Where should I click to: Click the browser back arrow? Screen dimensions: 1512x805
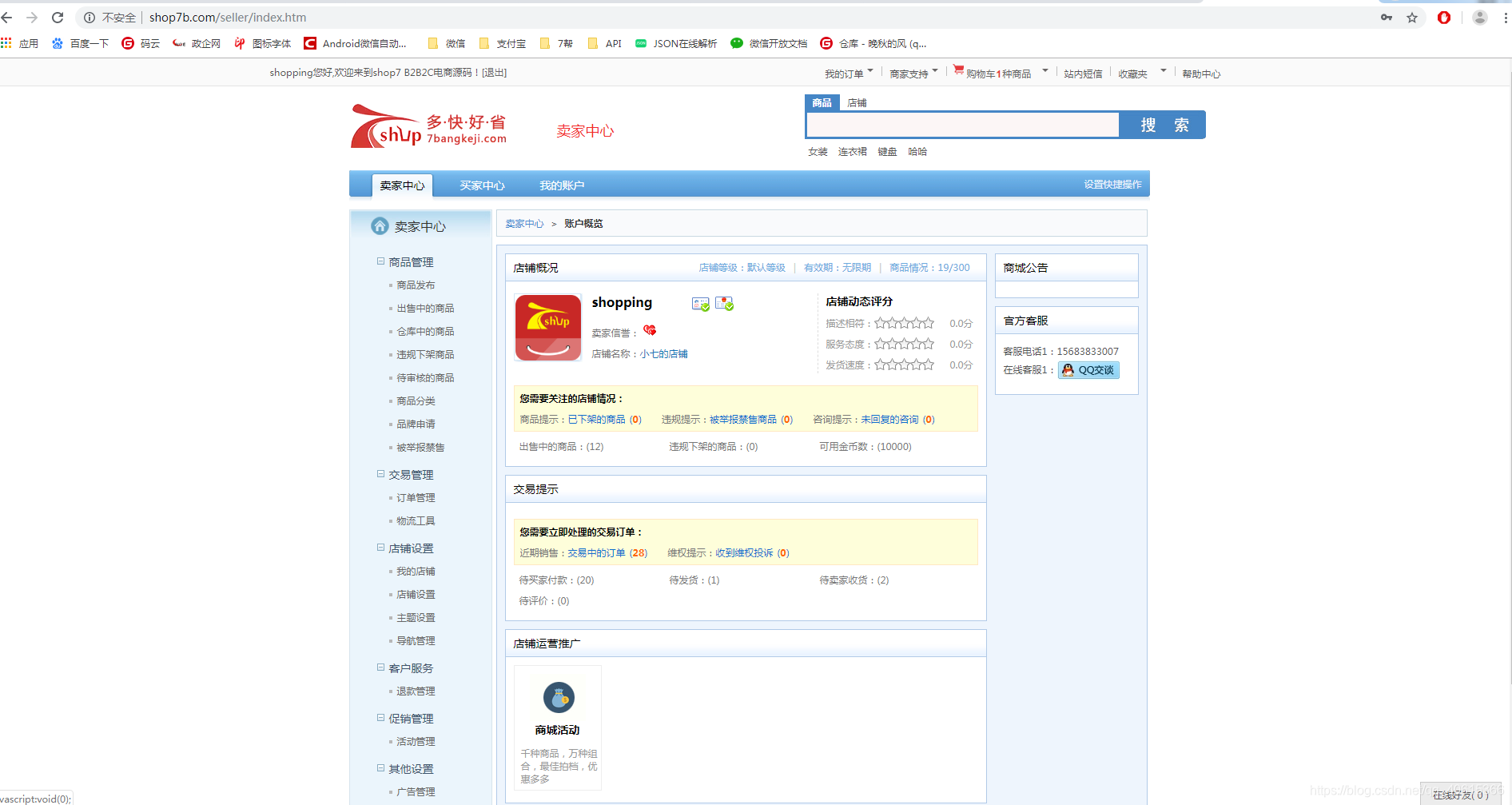click(7, 18)
